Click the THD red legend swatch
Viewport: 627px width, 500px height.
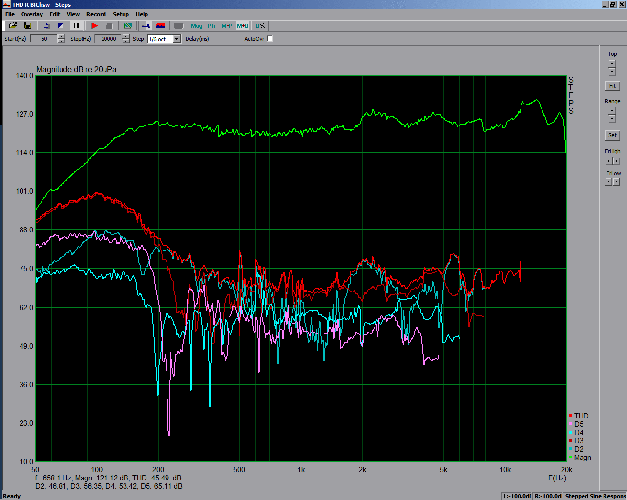(x=570, y=414)
